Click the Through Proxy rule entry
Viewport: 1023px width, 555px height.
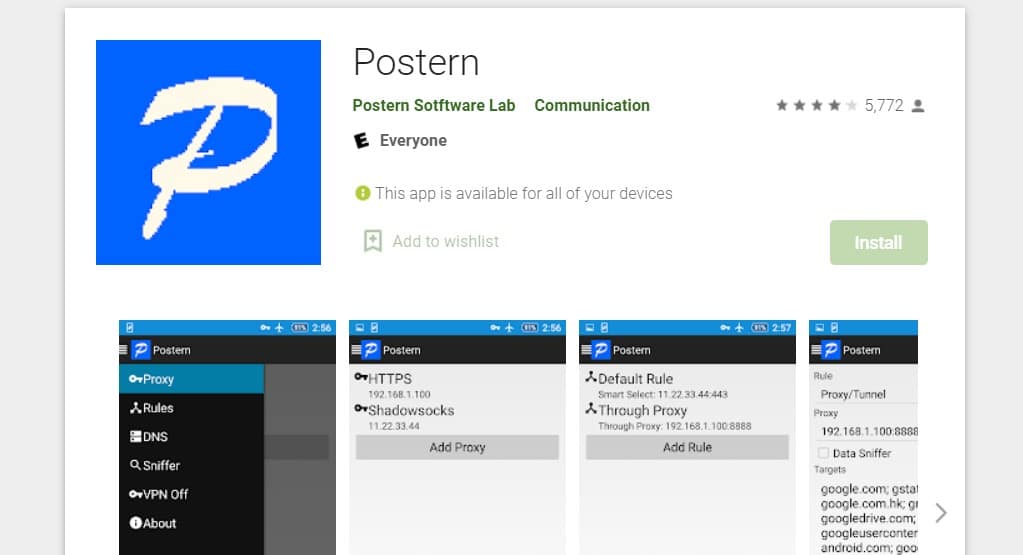(687, 417)
